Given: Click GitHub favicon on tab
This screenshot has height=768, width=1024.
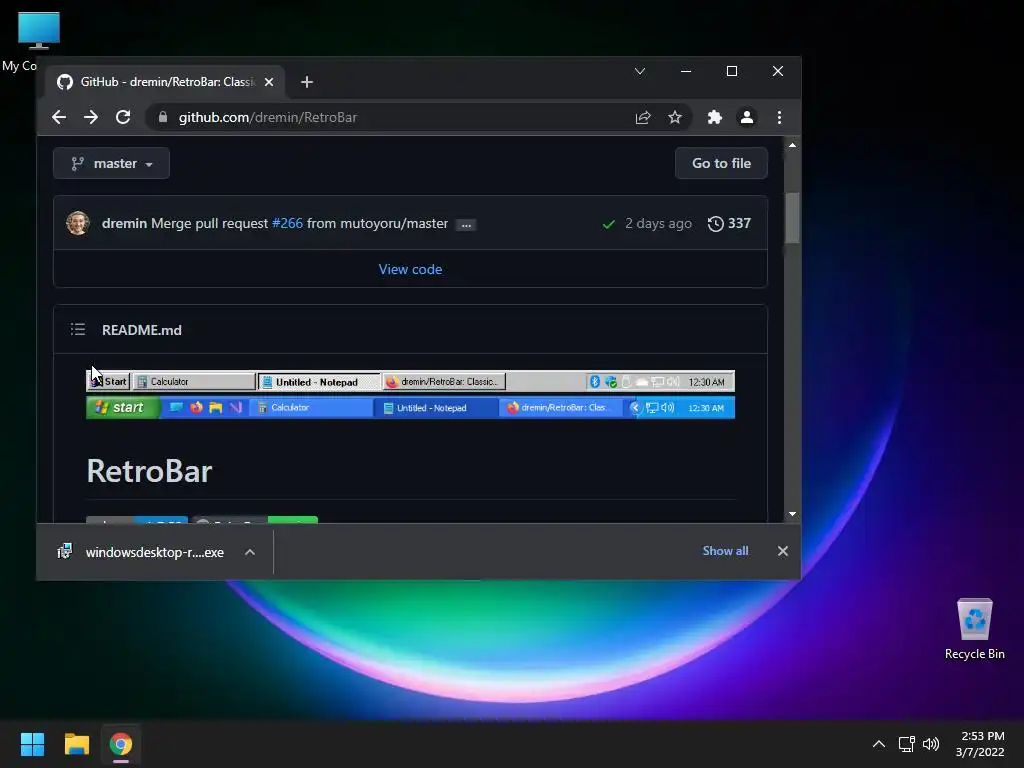Looking at the screenshot, I should tap(65, 82).
